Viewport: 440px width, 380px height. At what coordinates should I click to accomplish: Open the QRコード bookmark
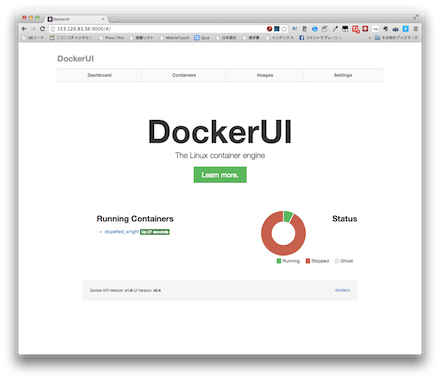[33, 38]
